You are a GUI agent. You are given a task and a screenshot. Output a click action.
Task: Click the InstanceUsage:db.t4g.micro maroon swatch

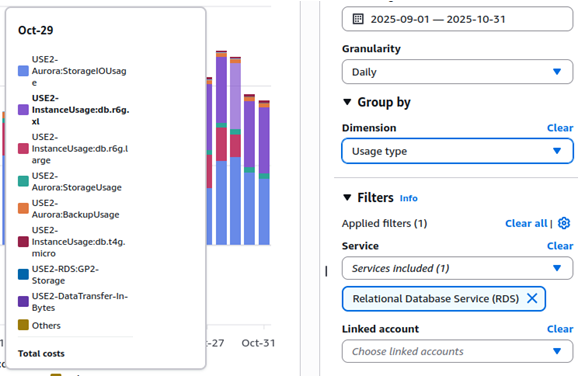coord(23,242)
